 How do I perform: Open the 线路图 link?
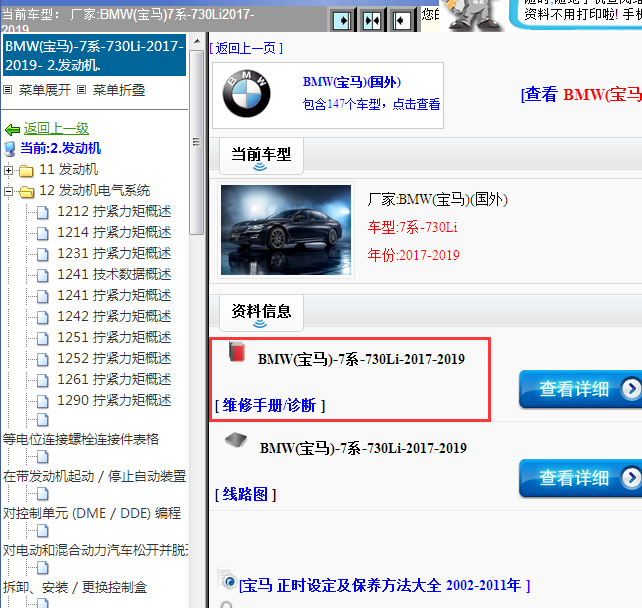[x=245, y=494]
